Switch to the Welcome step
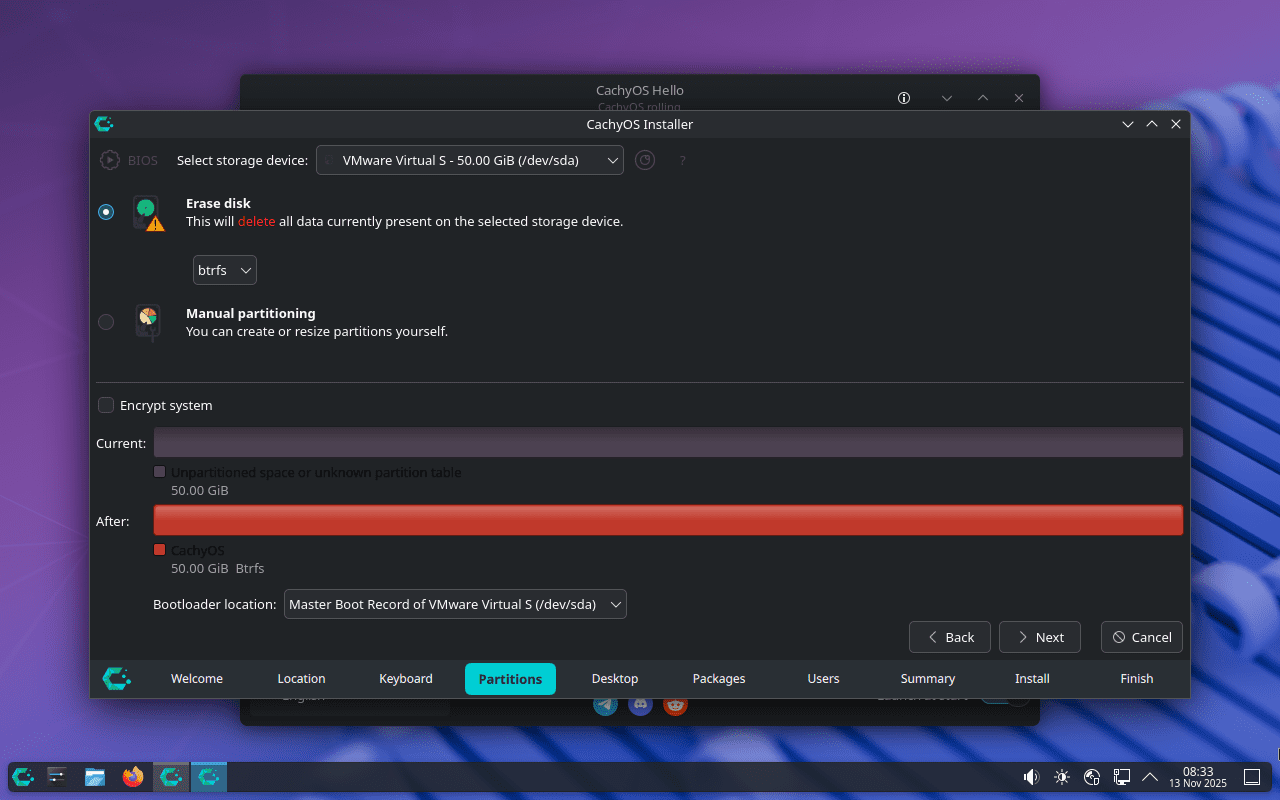Image resolution: width=1280 pixels, height=800 pixels. (196, 678)
